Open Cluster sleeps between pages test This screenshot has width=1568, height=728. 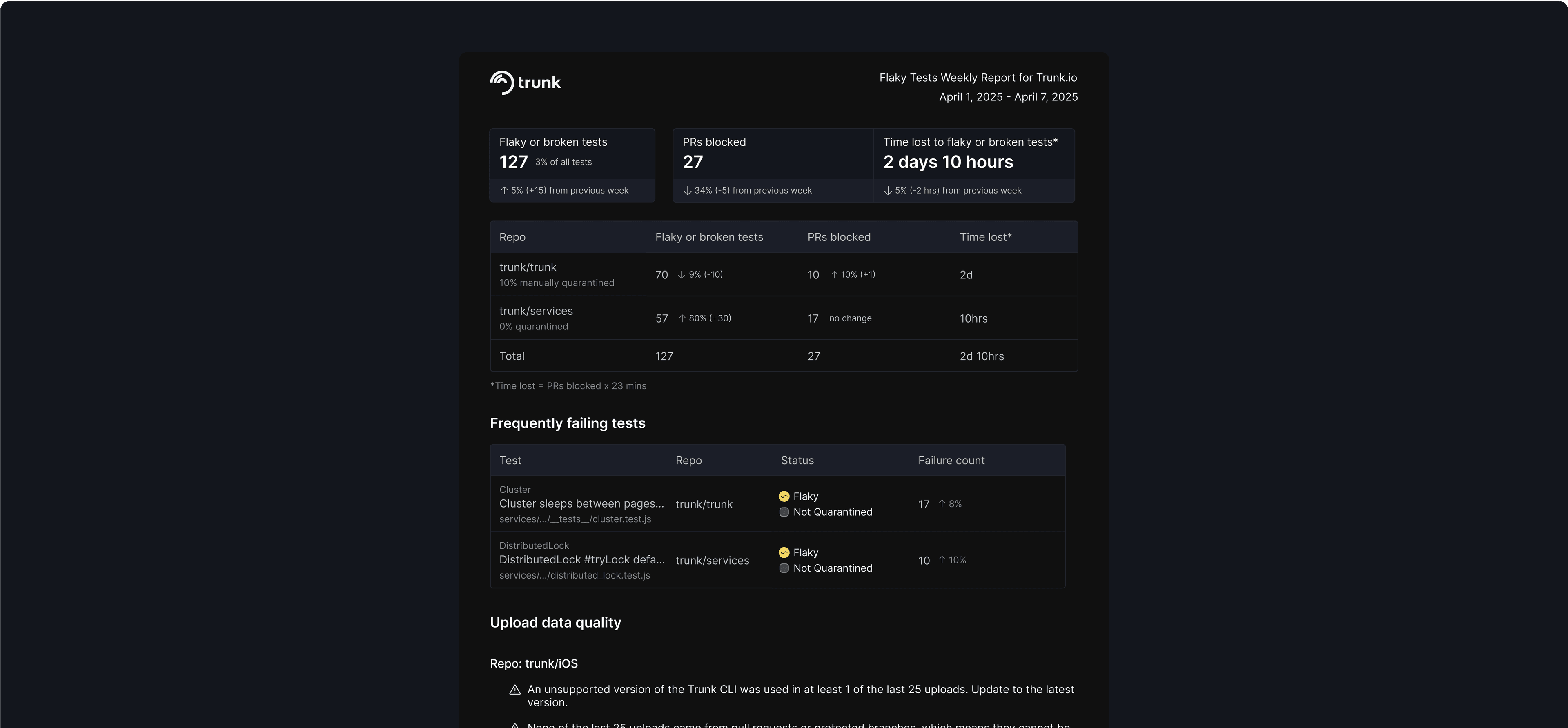point(581,504)
